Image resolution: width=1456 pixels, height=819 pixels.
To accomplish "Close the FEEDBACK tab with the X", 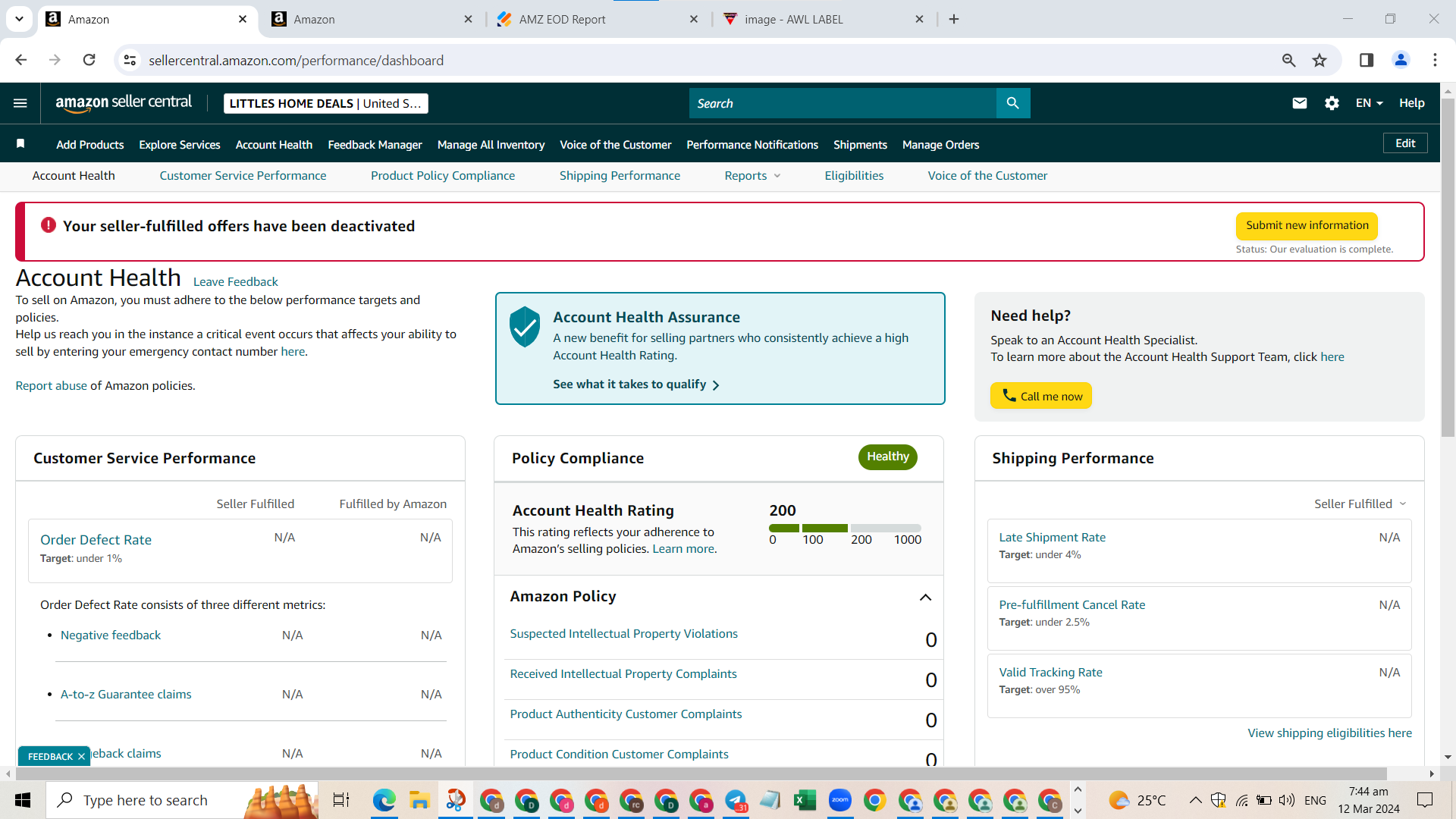I will 81,756.
